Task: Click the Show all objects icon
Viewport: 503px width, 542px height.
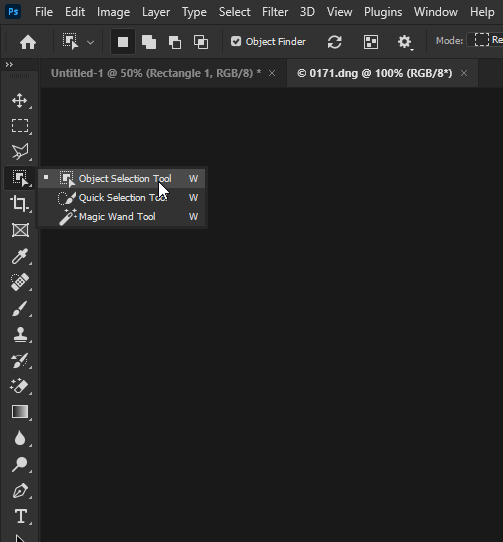Action: click(x=371, y=42)
